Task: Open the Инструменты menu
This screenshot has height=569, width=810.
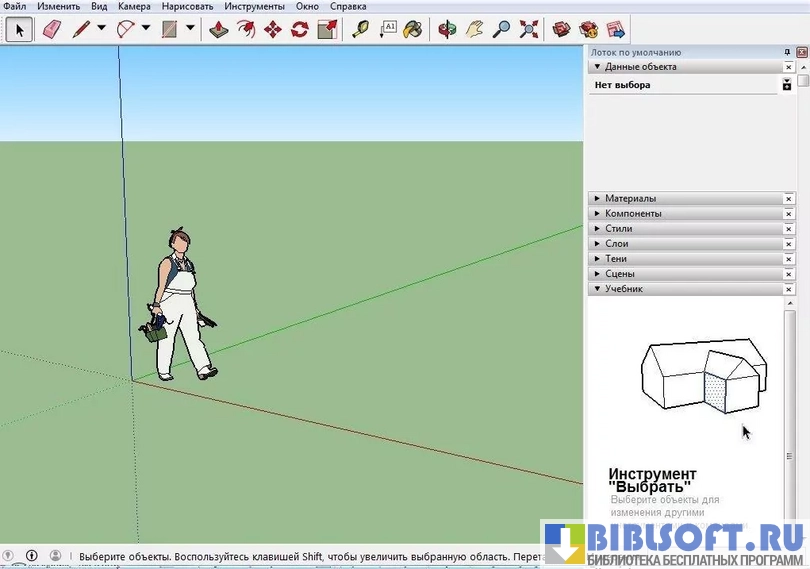Action: tap(254, 6)
